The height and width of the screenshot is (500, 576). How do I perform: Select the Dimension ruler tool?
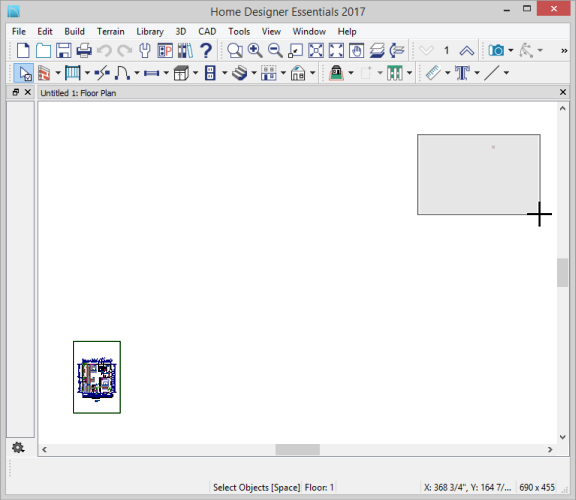433,73
